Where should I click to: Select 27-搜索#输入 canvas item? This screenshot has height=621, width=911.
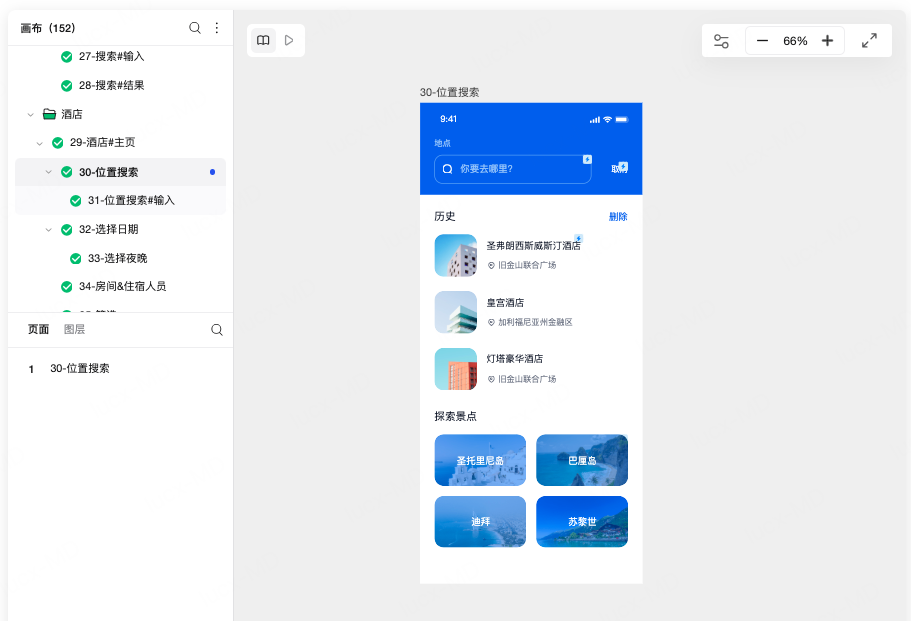tap(112, 56)
